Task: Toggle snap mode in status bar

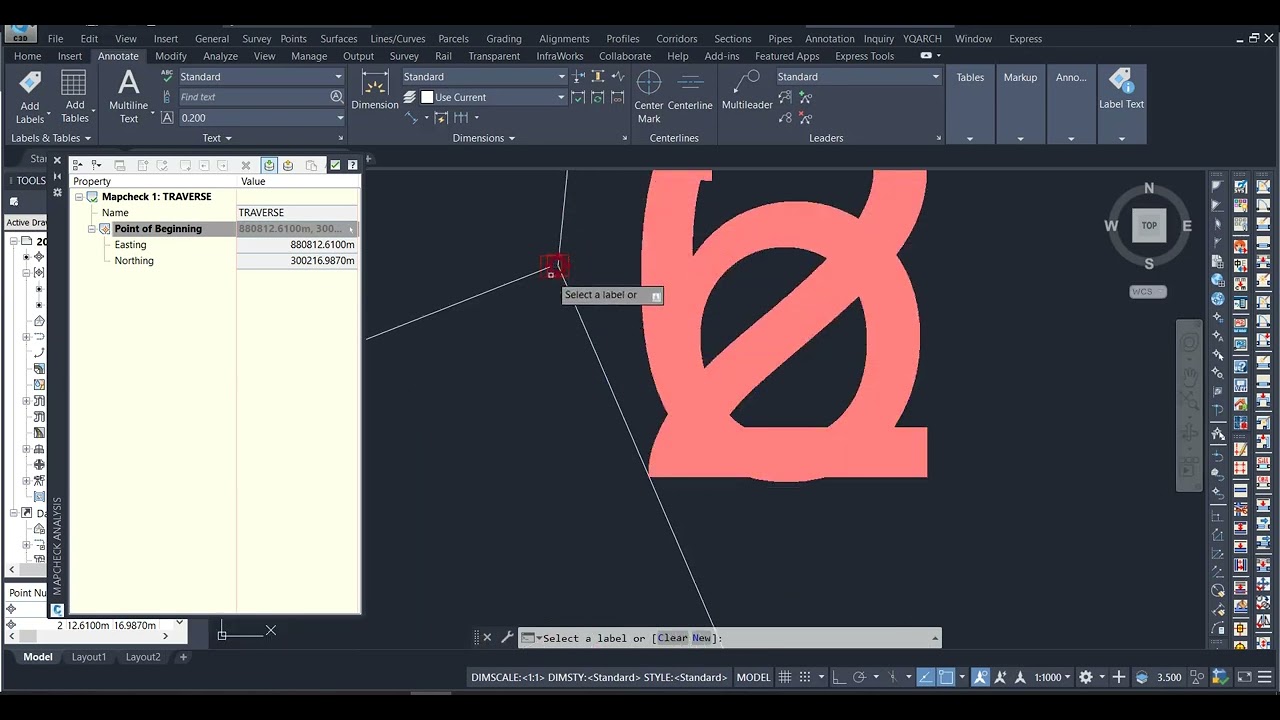Action: (805, 677)
